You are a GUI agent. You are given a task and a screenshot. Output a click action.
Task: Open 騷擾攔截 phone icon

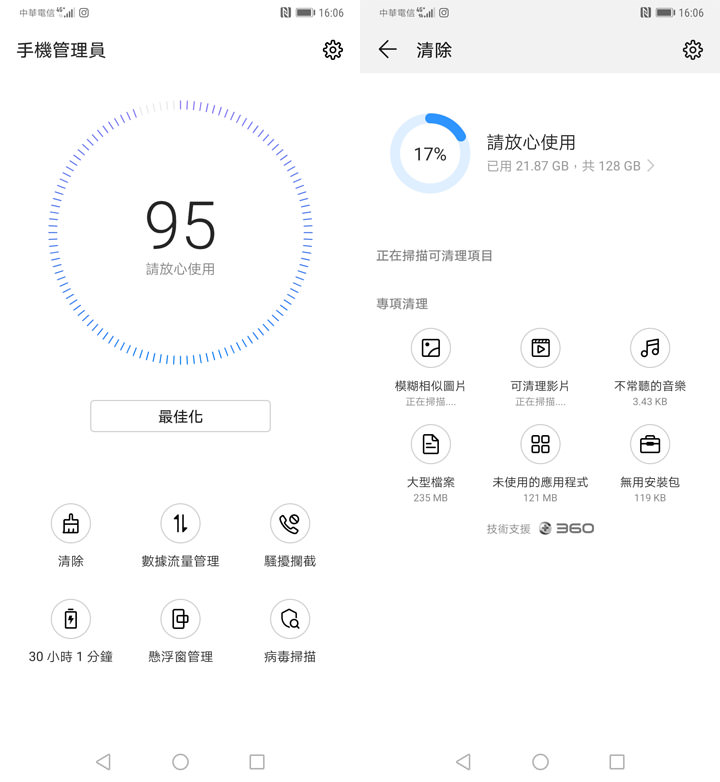tap(290, 523)
